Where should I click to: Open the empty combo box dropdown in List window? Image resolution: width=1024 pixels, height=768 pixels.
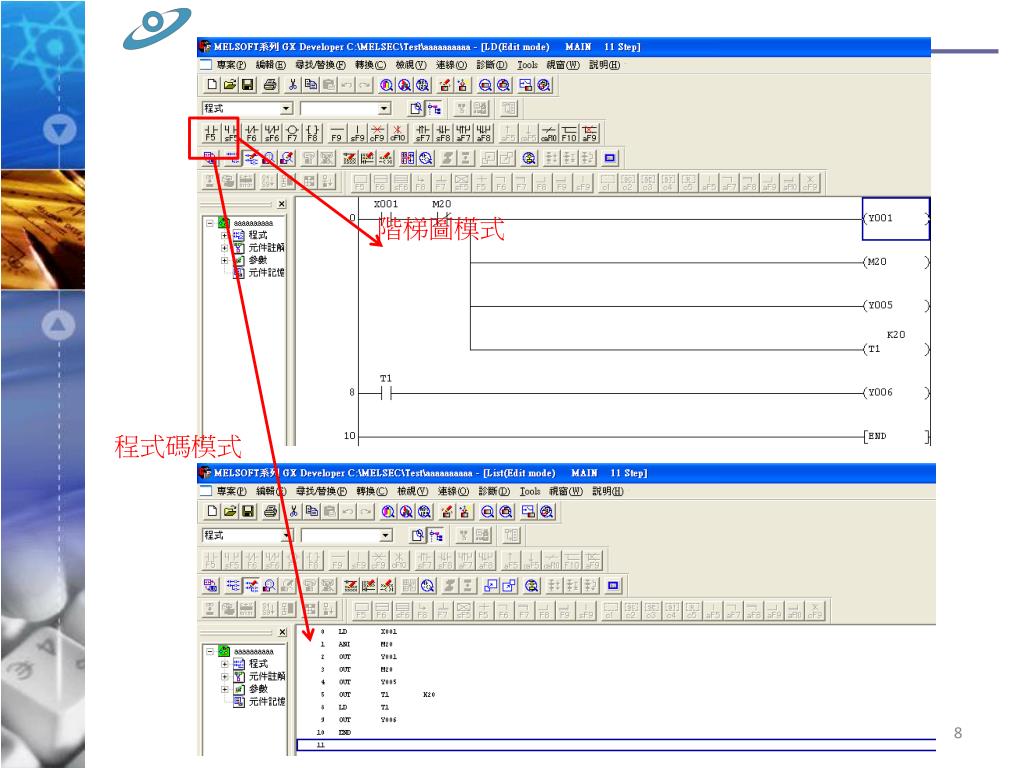[385, 536]
